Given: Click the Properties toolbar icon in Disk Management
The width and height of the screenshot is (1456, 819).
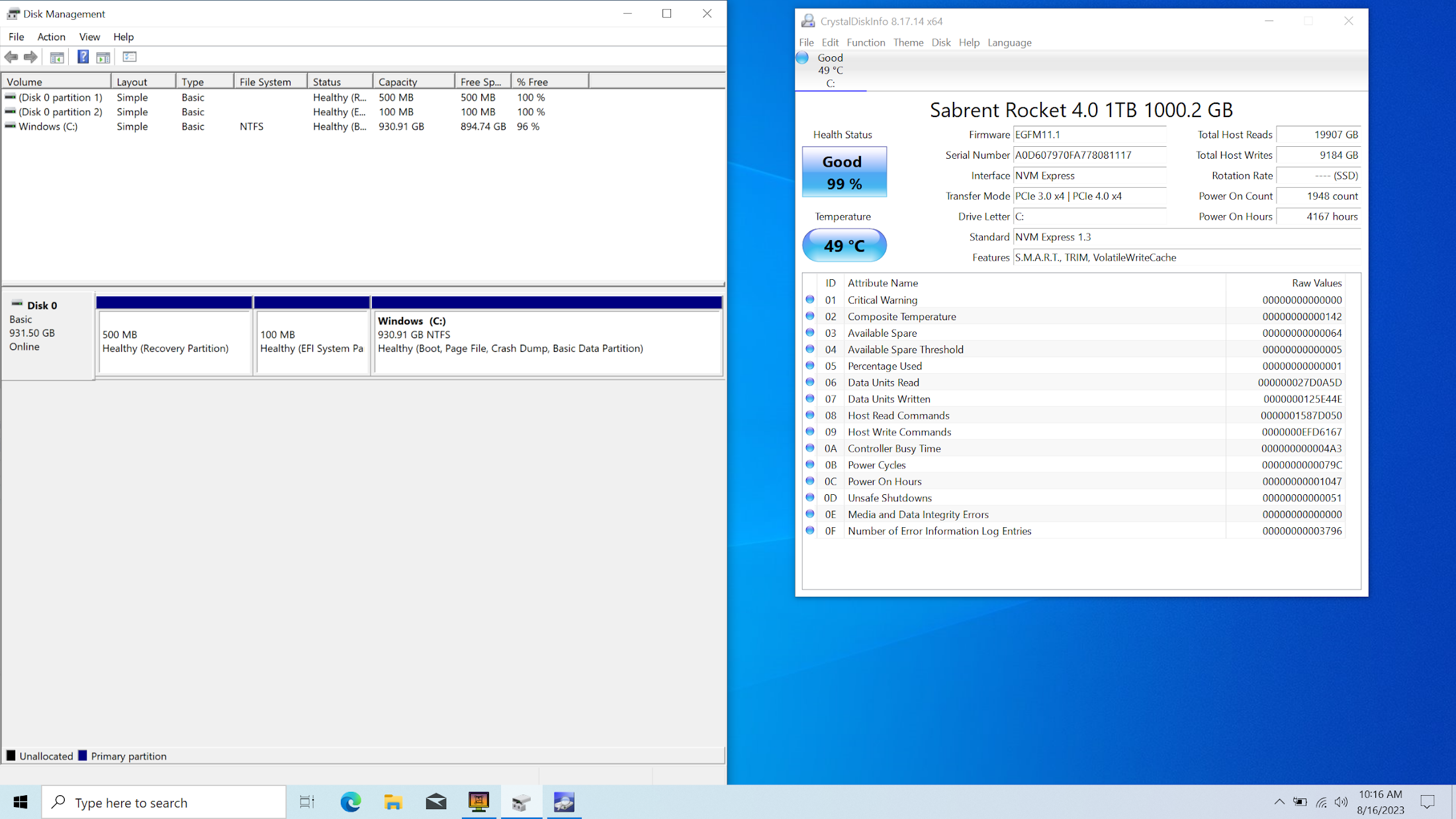Looking at the screenshot, I should [130, 58].
